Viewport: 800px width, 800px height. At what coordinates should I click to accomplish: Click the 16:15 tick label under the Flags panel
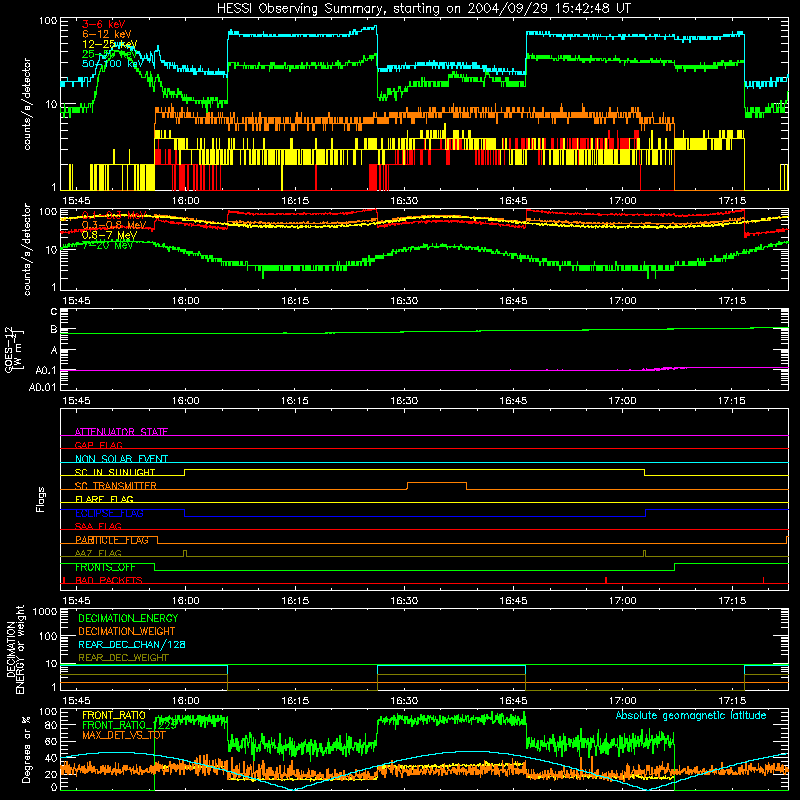point(295,601)
